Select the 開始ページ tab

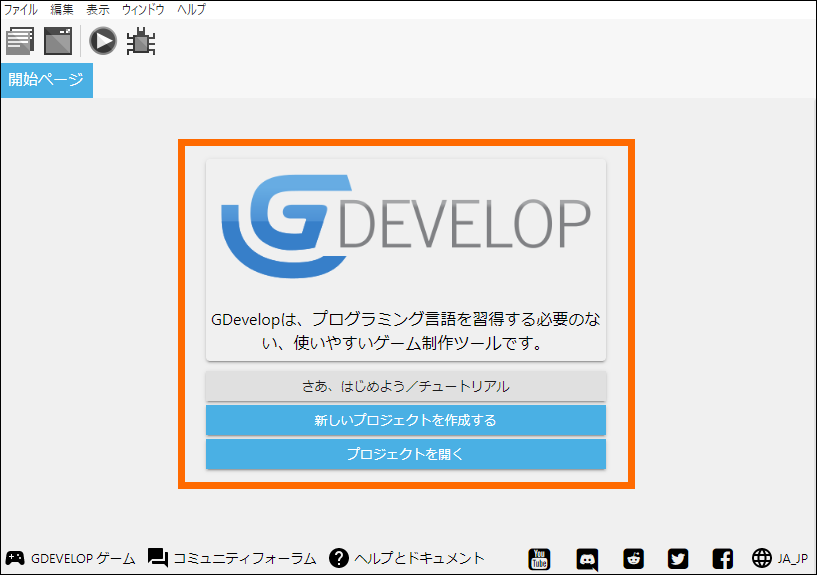pyautogui.click(x=47, y=80)
